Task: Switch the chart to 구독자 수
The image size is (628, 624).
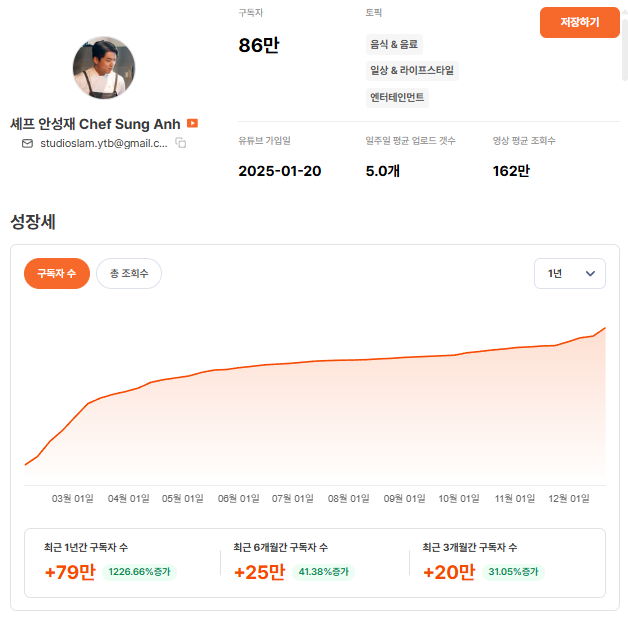Action: [x=57, y=273]
